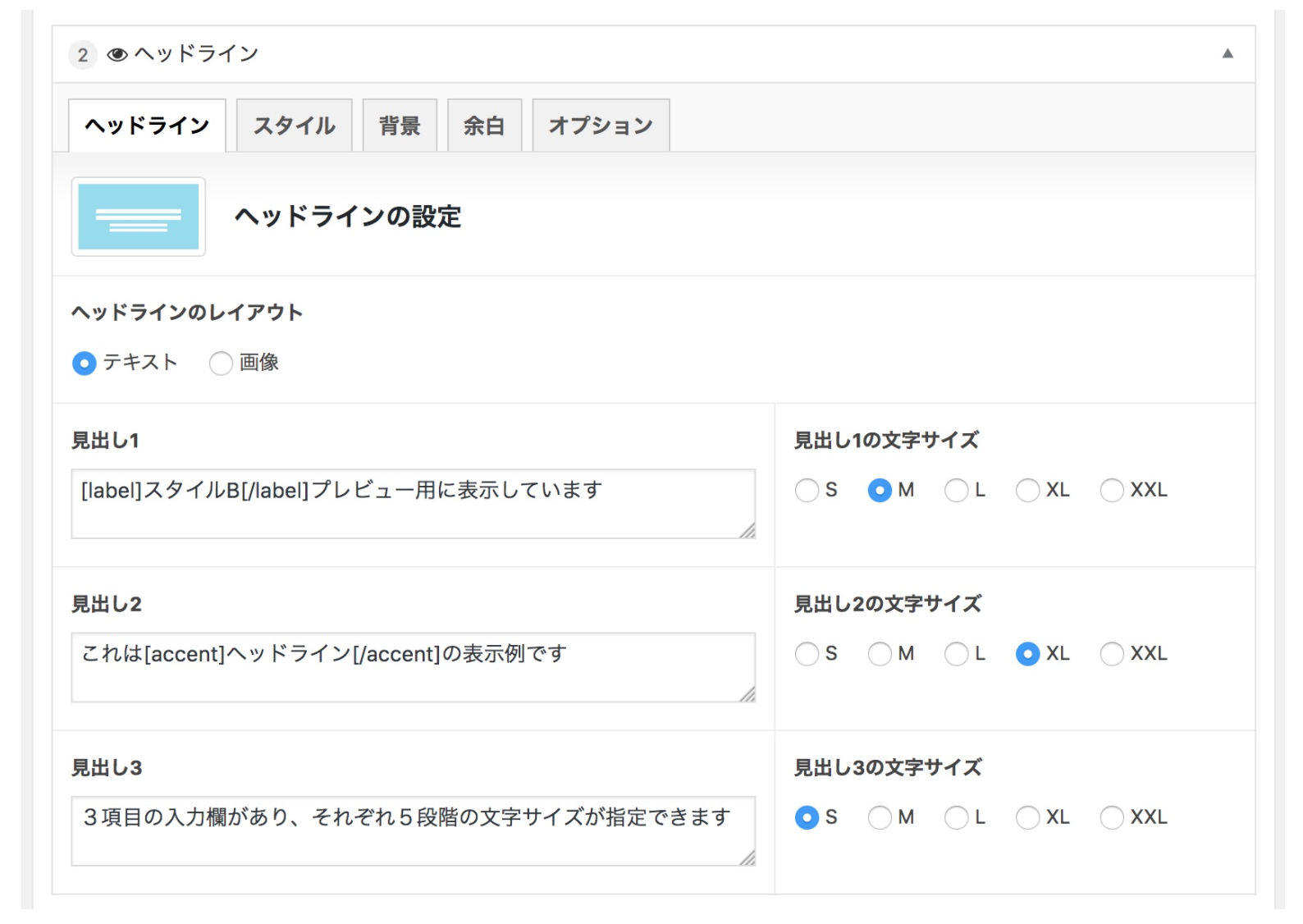Screen dimensions: 1303x924
Task: Open the オプション tab
Action: click(x=601, y=126)
